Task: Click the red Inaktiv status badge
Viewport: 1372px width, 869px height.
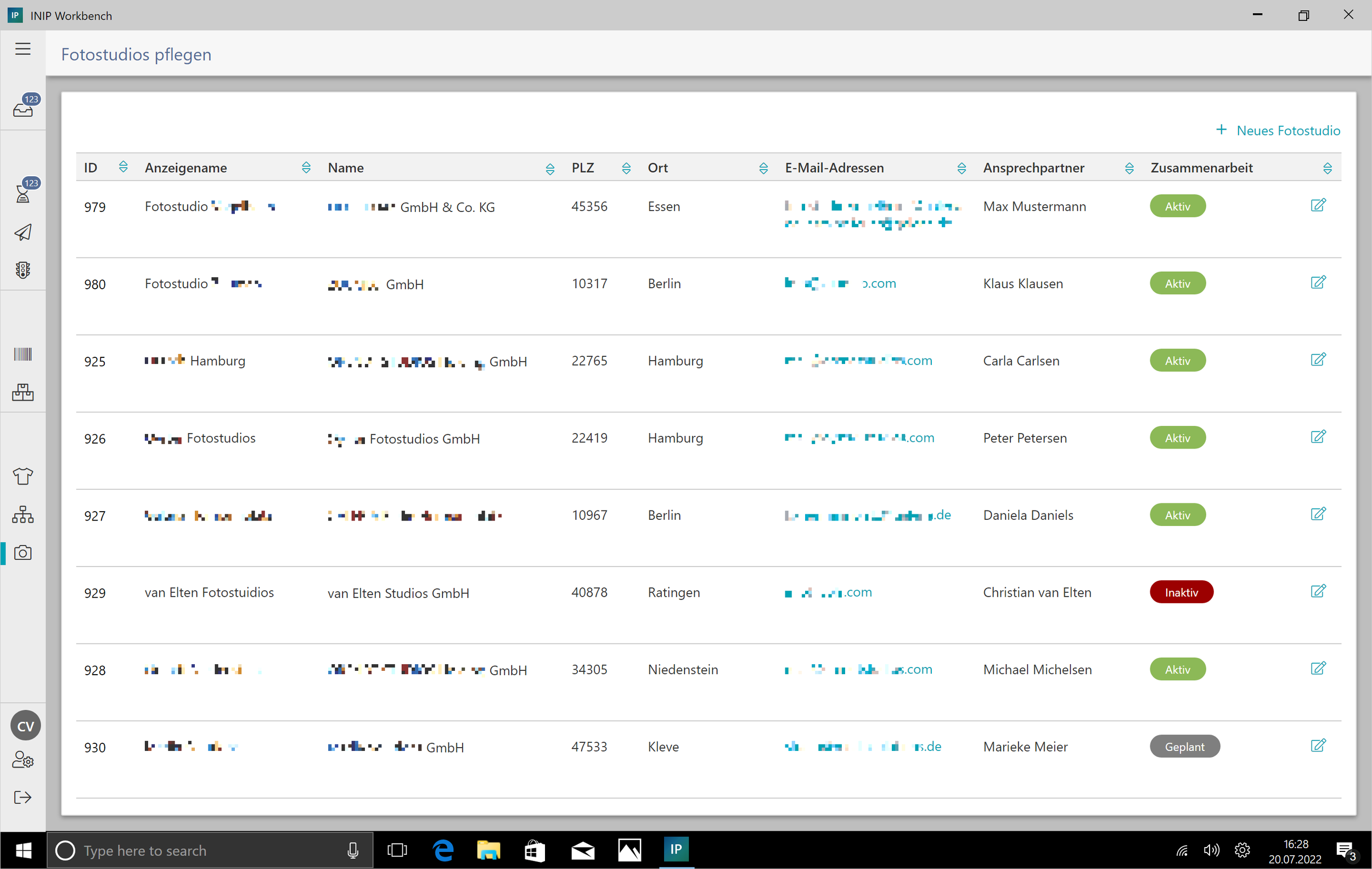Action: coord(1181,593)
